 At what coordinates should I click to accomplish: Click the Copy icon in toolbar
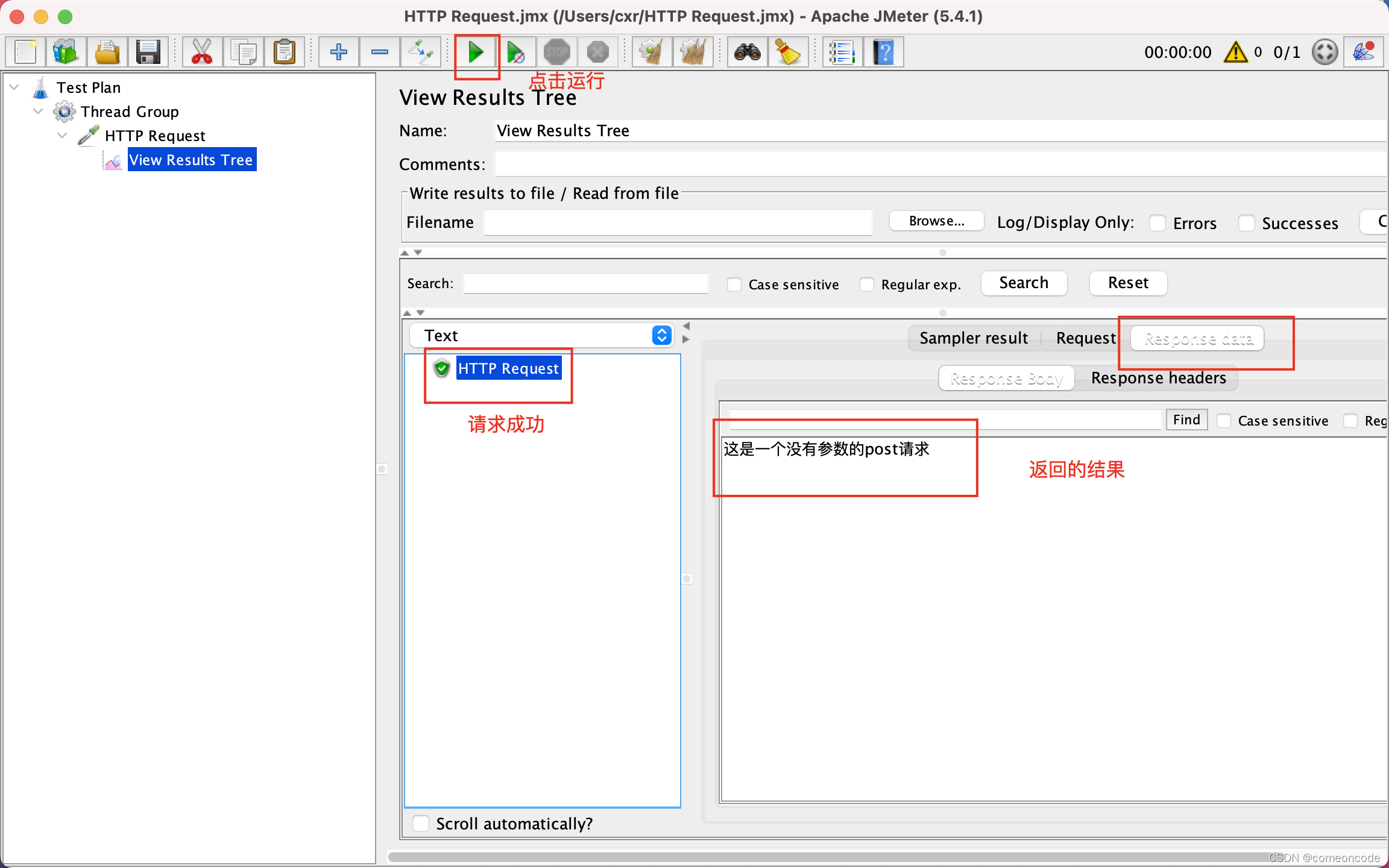coord(244,52)
